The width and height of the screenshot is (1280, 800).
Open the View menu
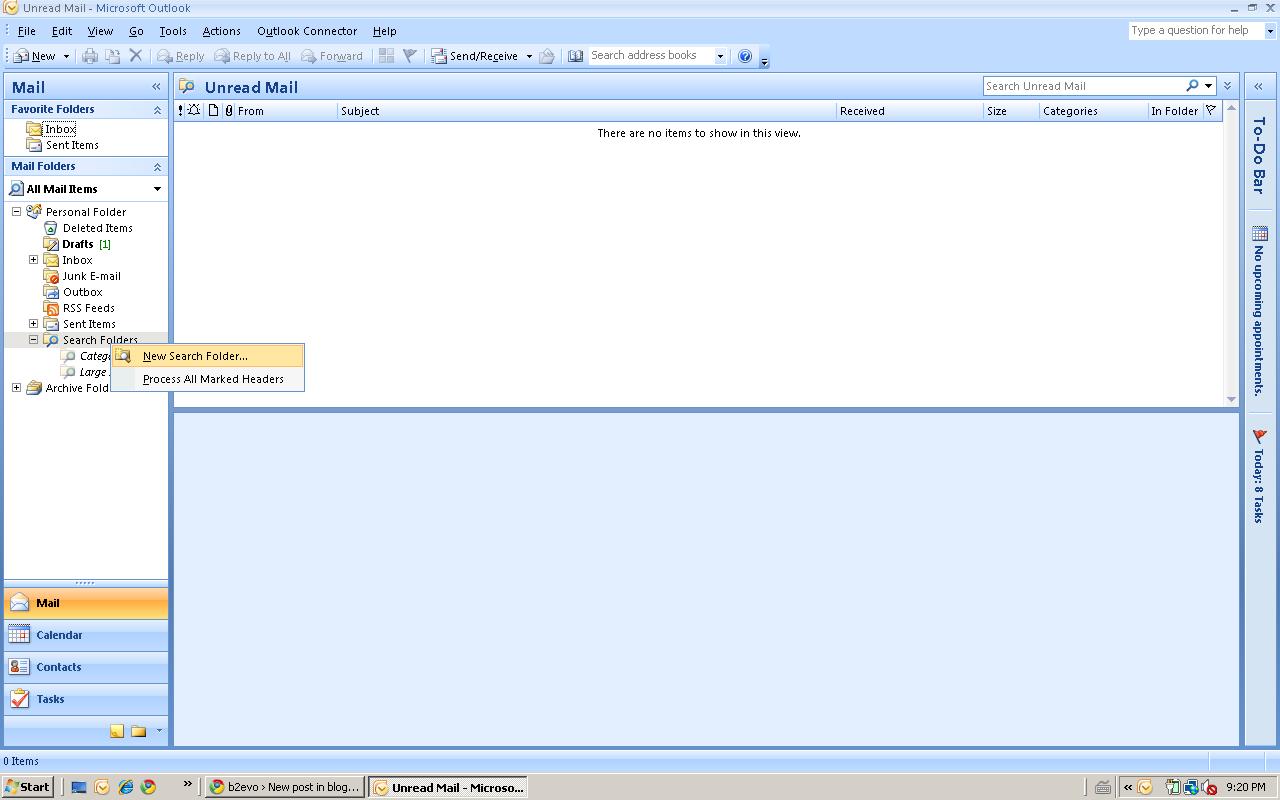(100, 31)
